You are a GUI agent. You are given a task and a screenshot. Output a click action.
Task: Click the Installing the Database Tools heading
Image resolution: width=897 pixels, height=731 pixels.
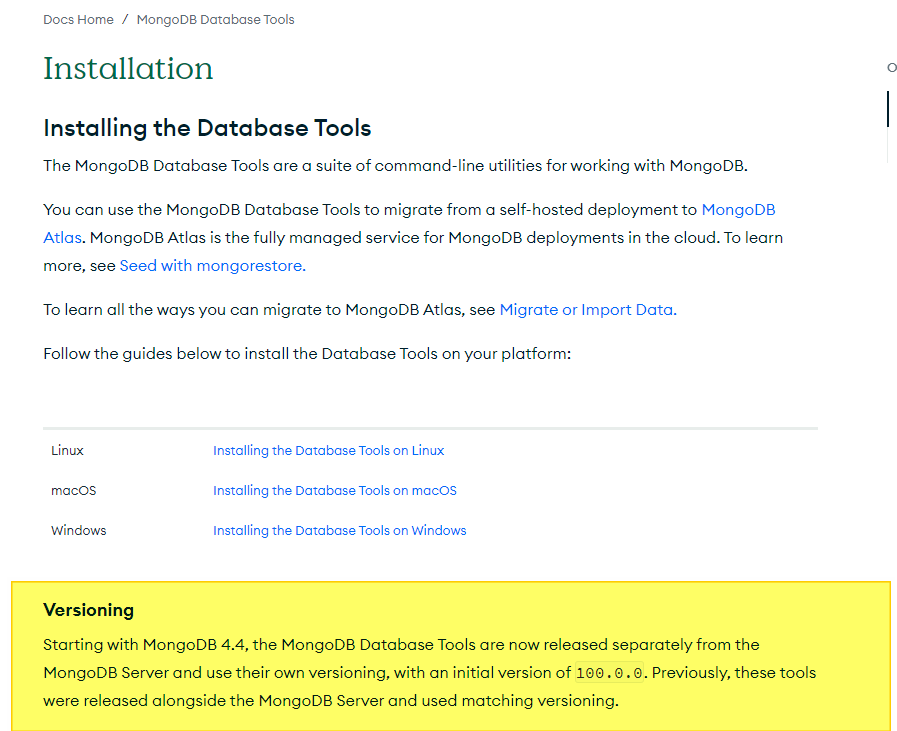tap(207, 128)
